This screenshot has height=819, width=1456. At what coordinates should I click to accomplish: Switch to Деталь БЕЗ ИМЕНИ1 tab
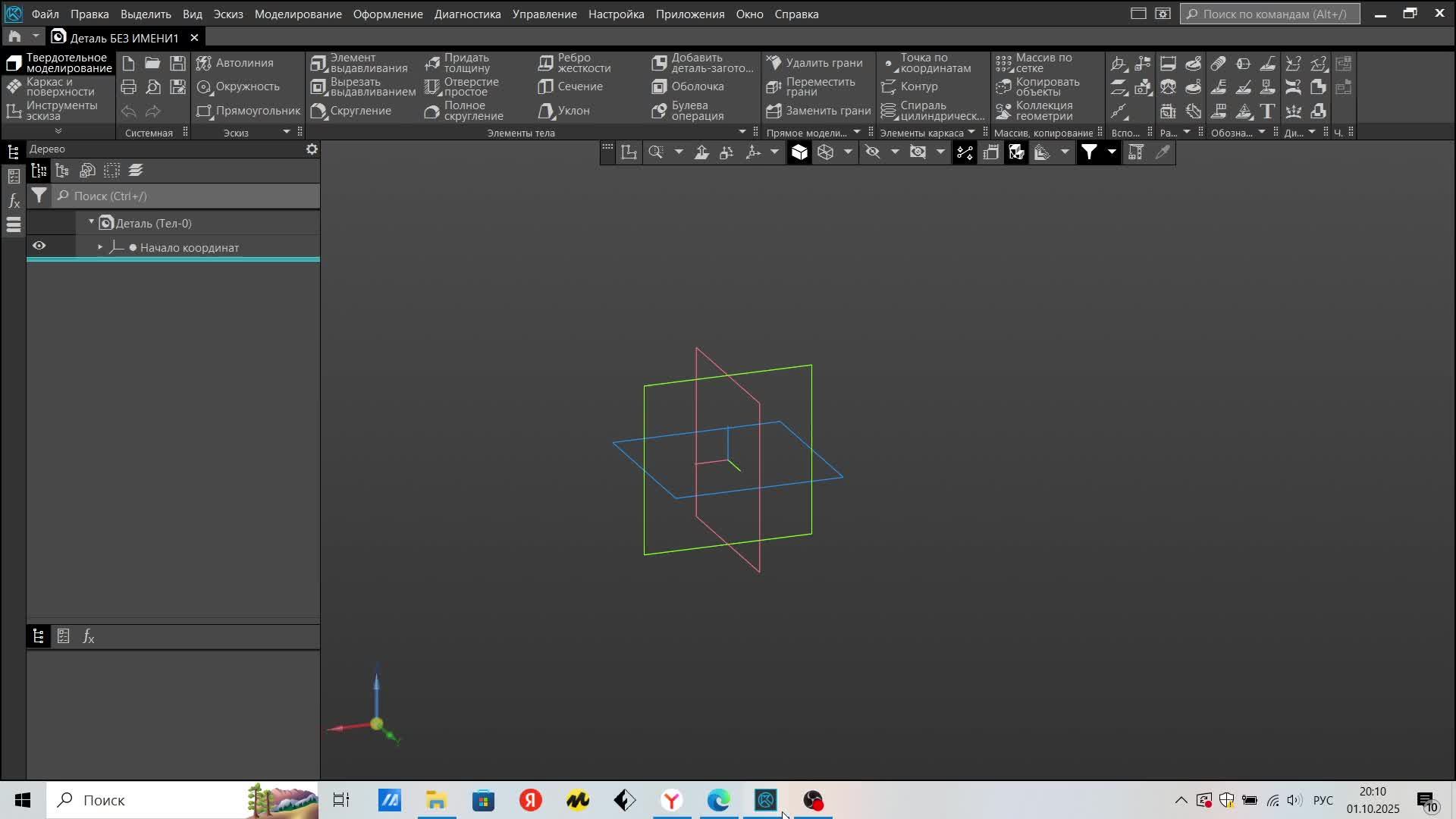125,37
